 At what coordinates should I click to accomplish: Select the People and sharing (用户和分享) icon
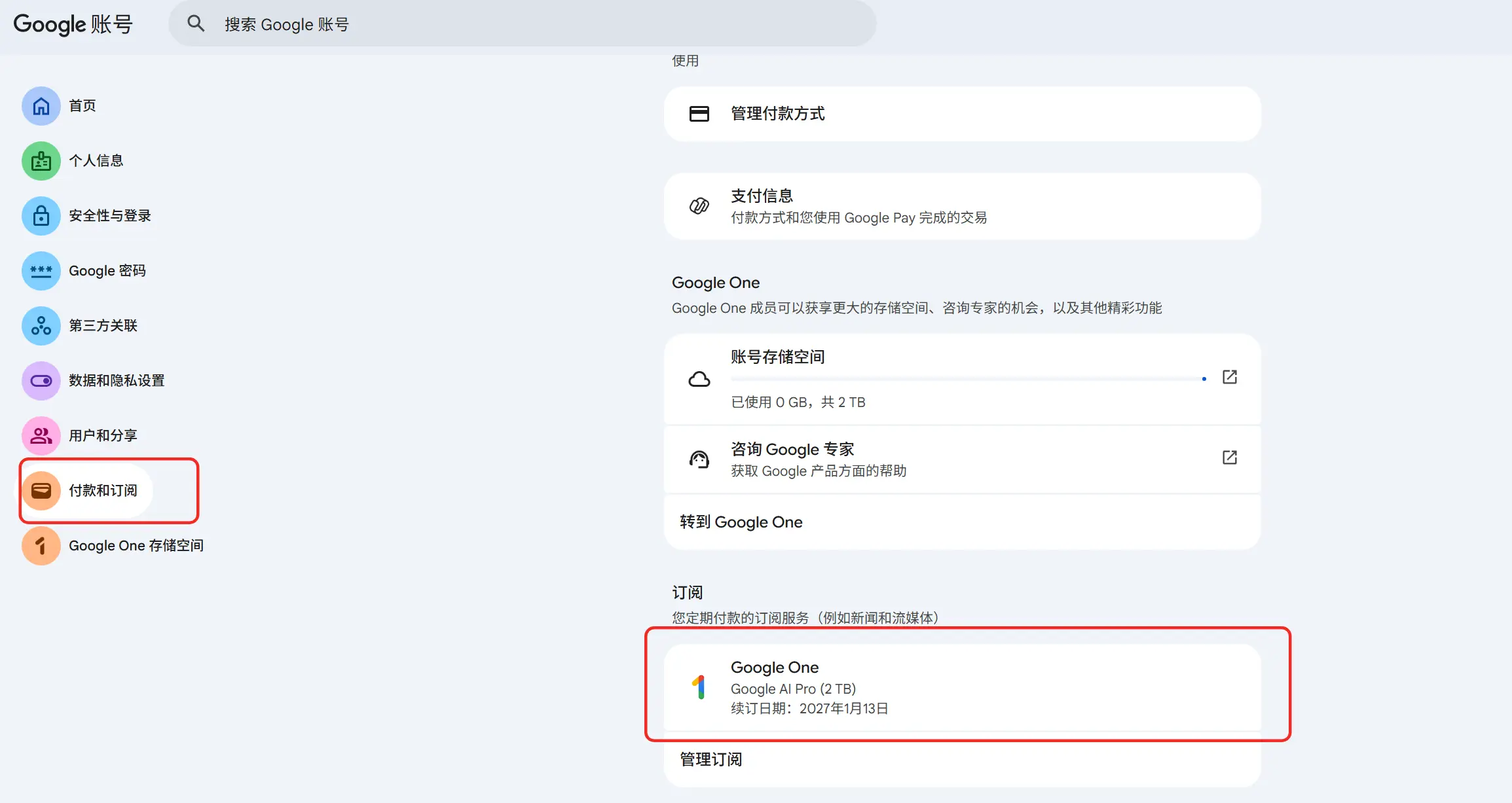pyautogui.click(x=41, y=436)
